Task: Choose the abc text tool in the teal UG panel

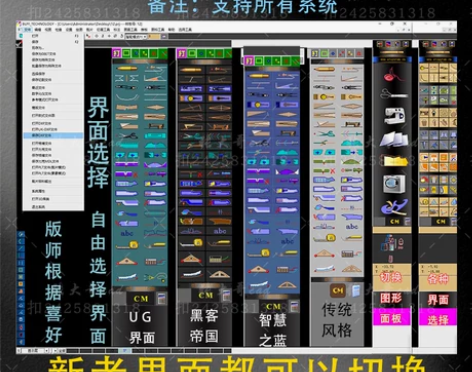Action: coord(127,233)
